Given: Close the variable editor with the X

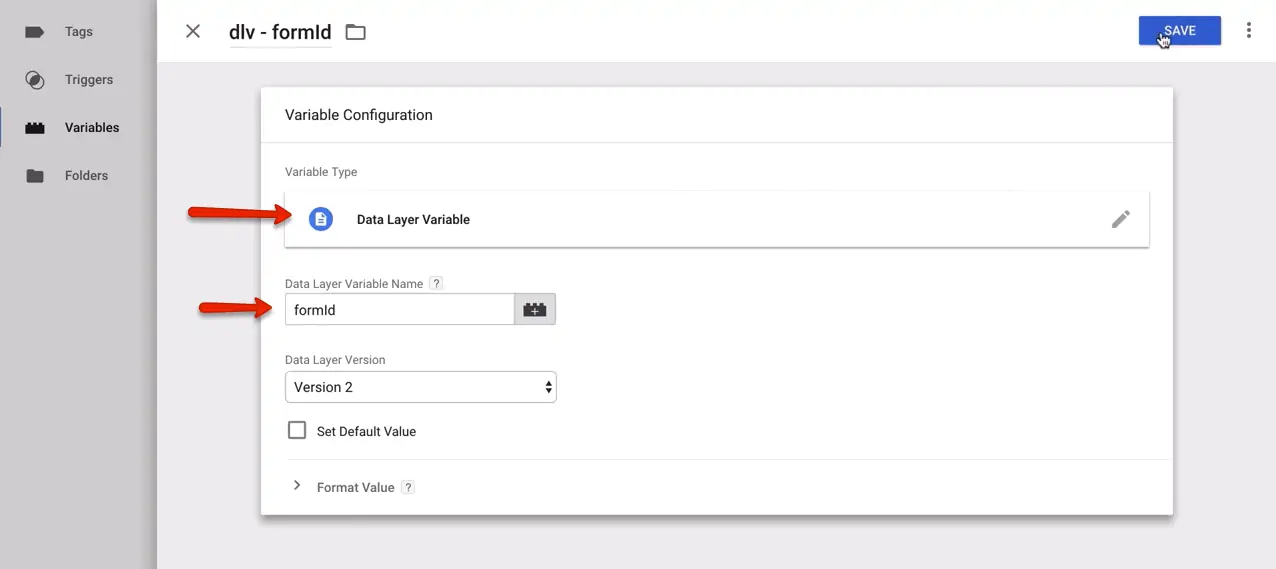Looking at the screenshot, I should coord(193,31).
